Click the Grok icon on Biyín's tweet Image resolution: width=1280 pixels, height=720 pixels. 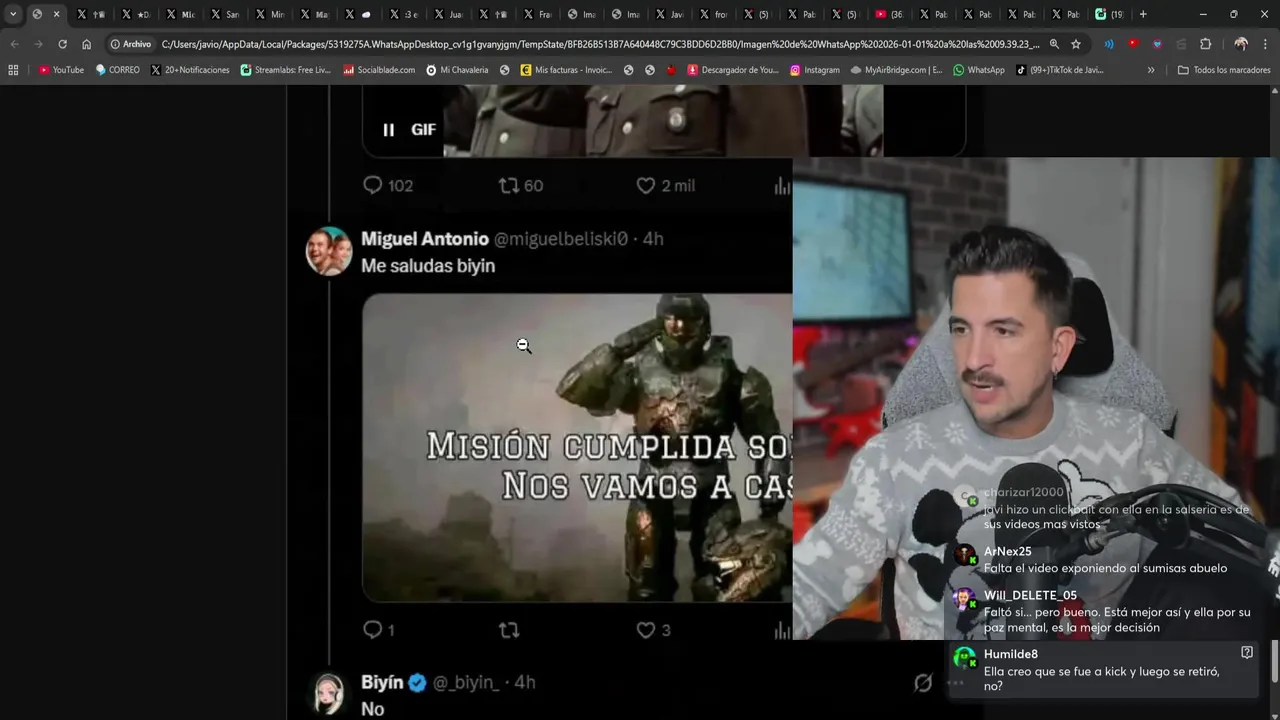click(923, 682)
